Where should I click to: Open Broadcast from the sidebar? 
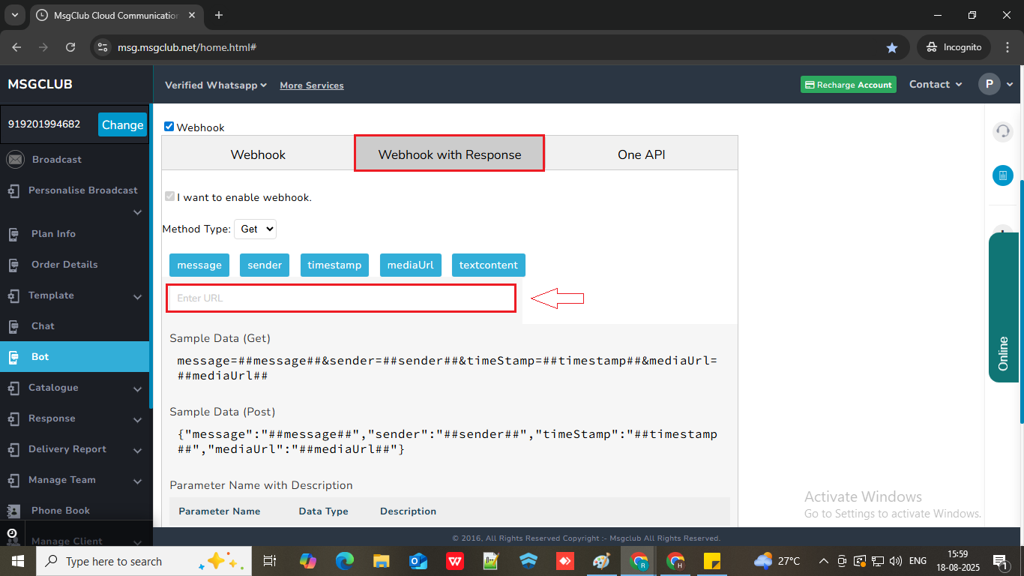[57, 160]
